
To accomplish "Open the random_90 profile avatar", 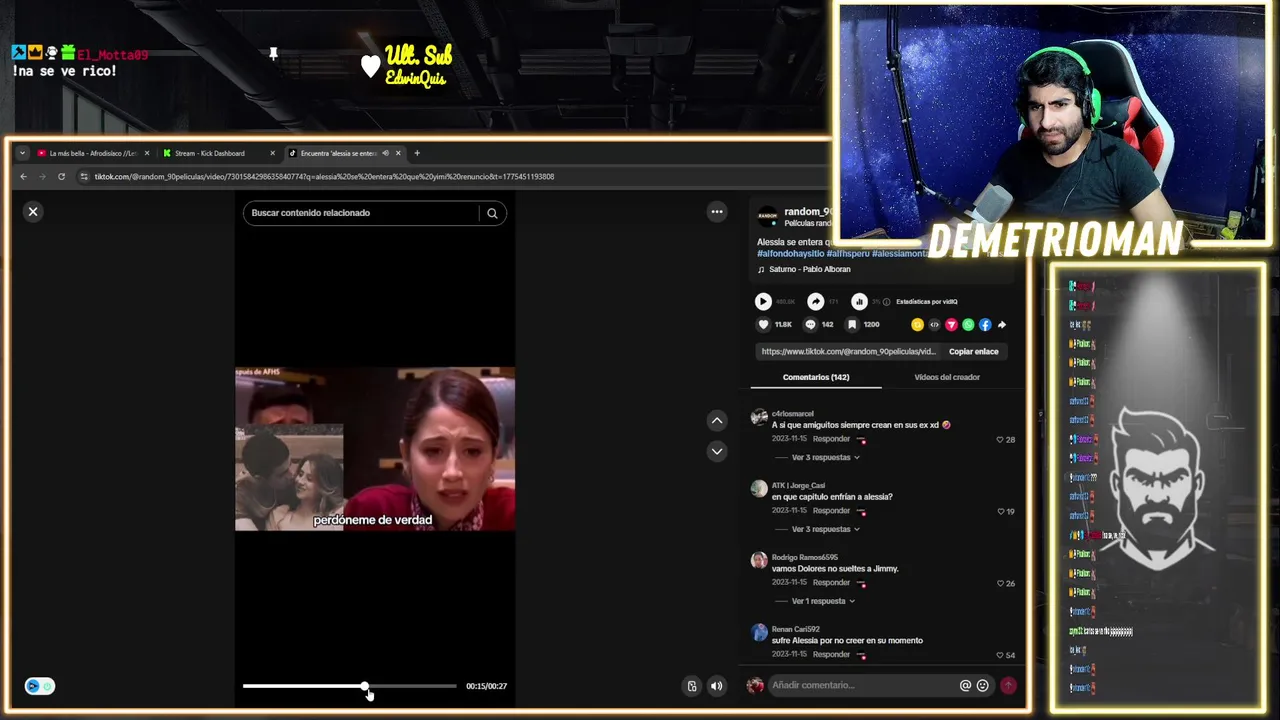I will click(767, 216).
